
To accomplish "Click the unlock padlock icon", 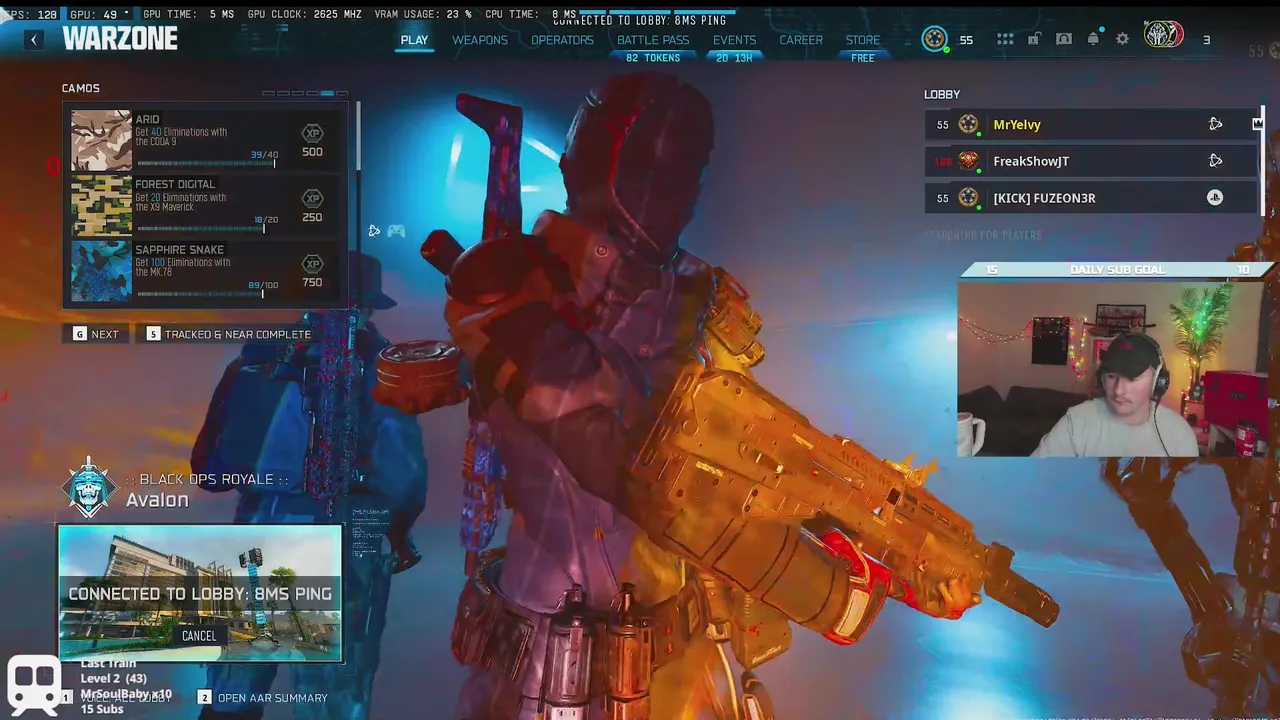I will tap(1034, 39).
